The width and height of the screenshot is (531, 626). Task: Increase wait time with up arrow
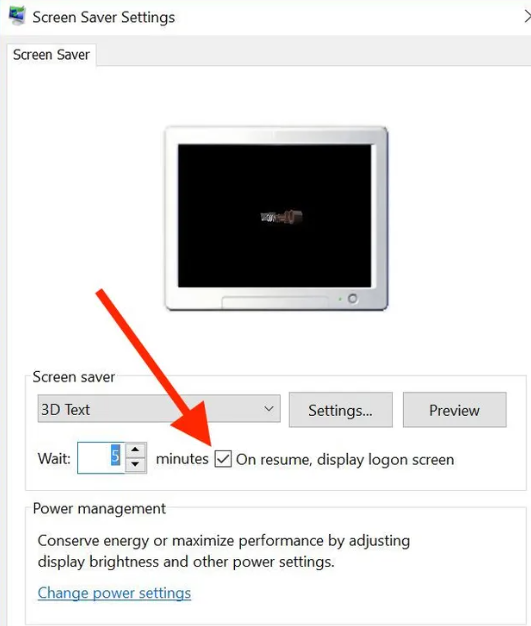point(135,450)
